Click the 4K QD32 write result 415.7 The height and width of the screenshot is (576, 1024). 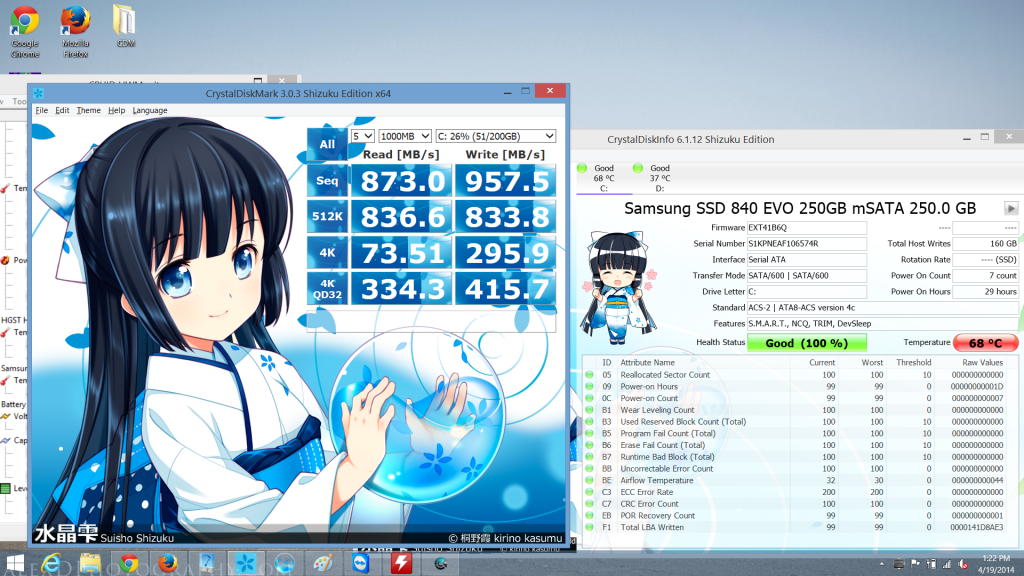(x=505, y=289)
